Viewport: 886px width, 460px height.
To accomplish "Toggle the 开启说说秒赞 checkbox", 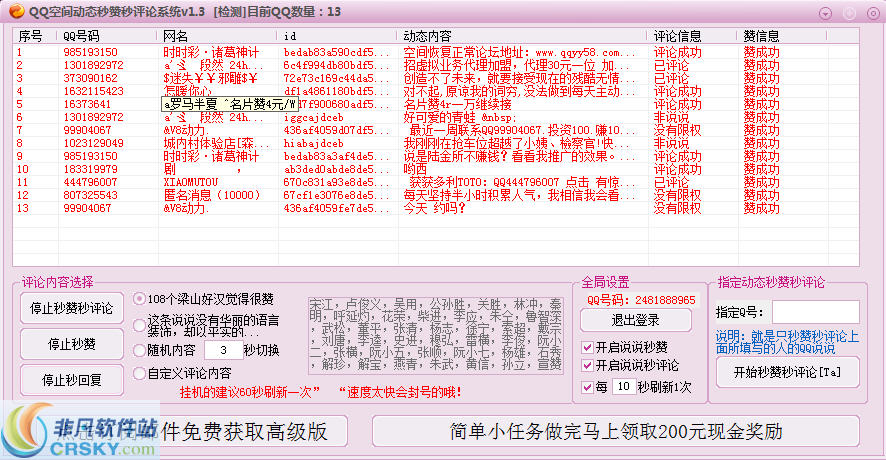I will (x=588, y=347).
